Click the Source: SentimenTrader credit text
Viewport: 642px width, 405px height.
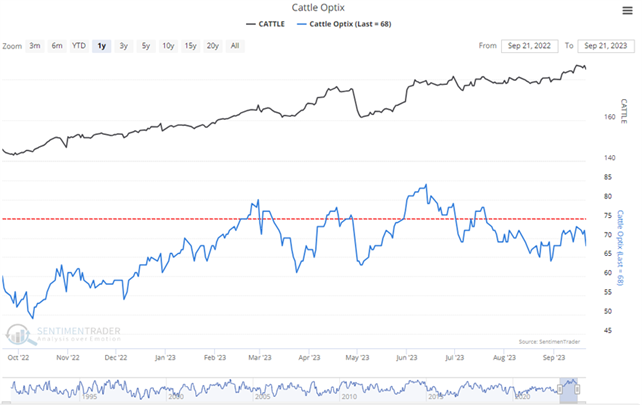point(550,342)
